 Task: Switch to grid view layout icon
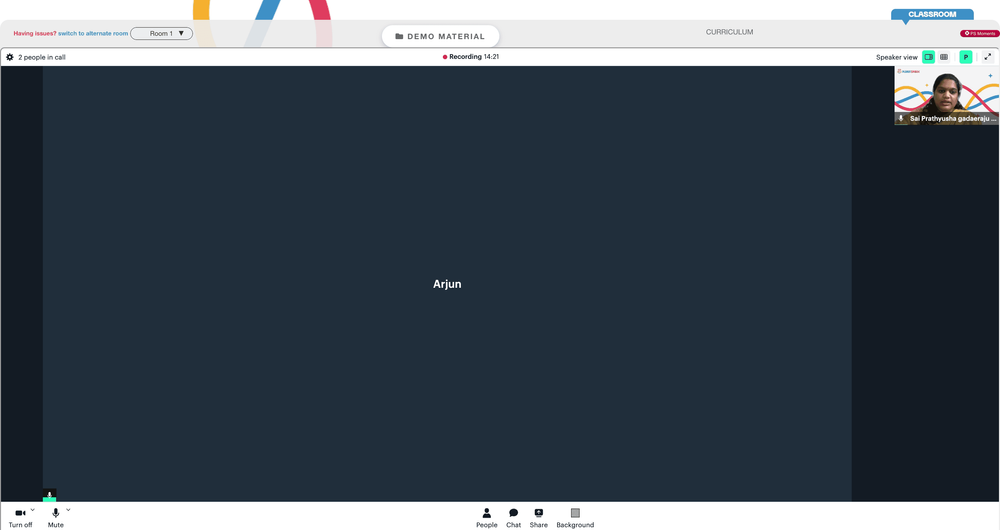click(x=944, y=57)
